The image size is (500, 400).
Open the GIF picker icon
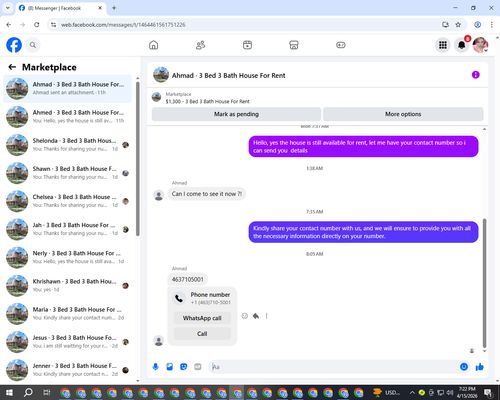(198, 367)
